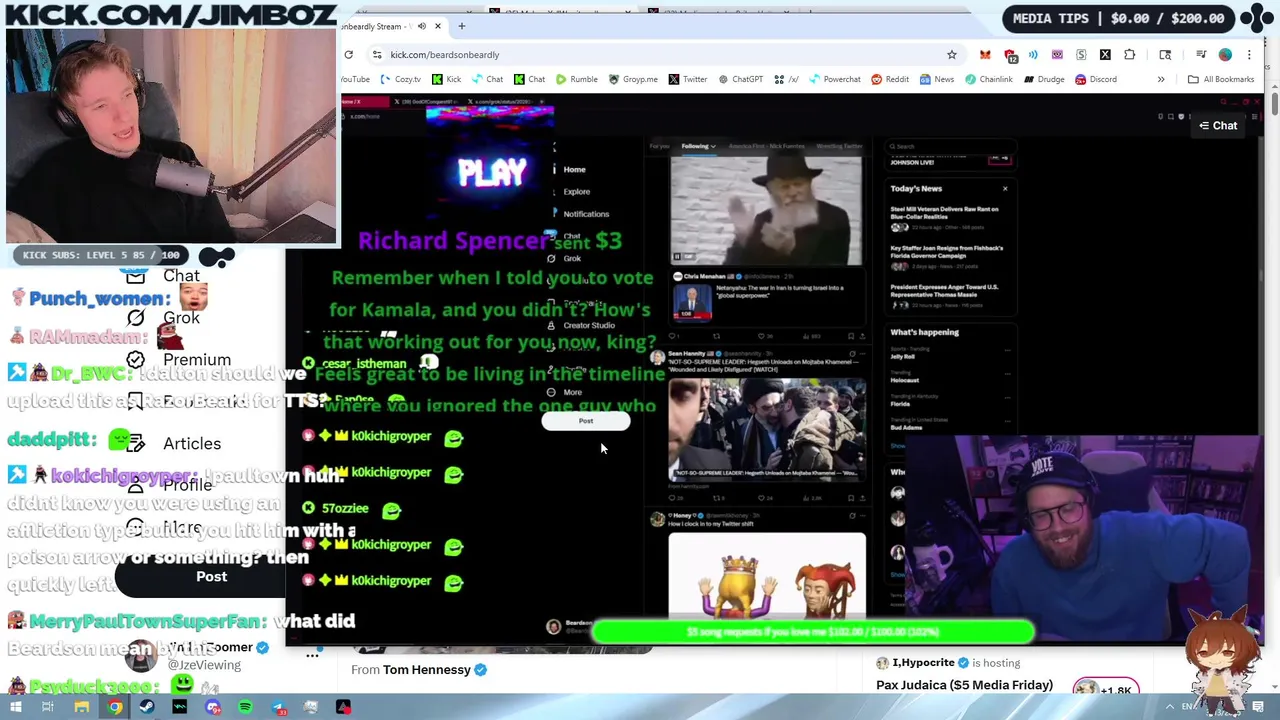Open File Explorer from the taskbar

[82, 708]
